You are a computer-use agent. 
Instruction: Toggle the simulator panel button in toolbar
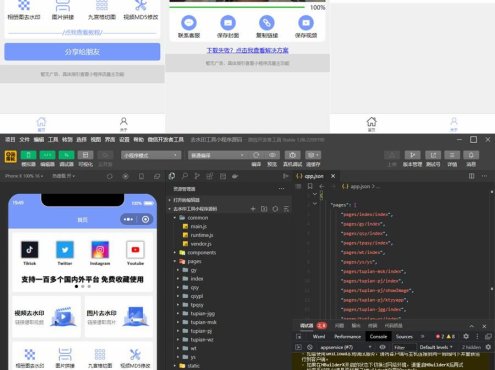click(28, 155)
